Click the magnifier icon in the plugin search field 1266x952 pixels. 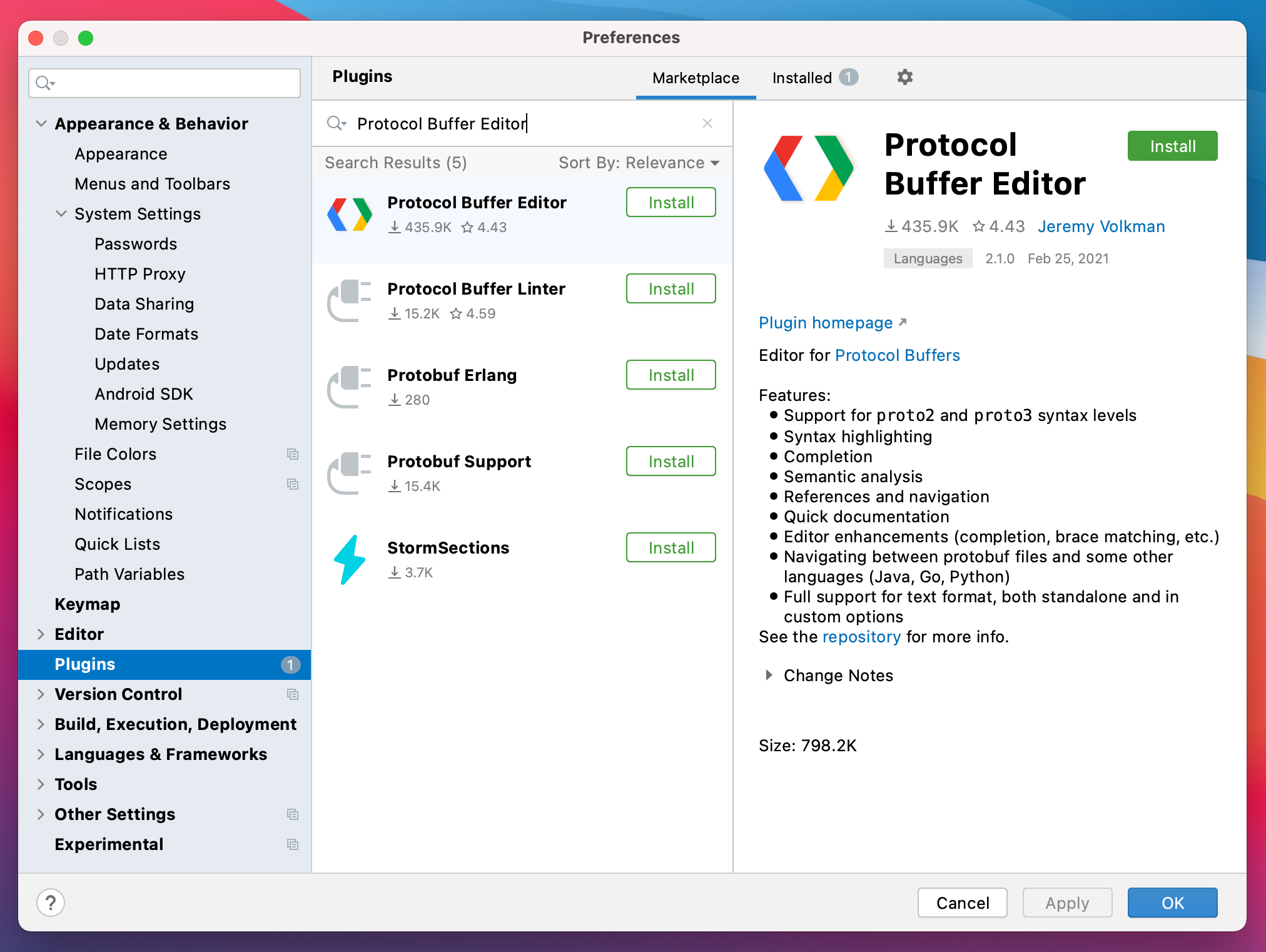pyautogui.click(x=336, y=123)
